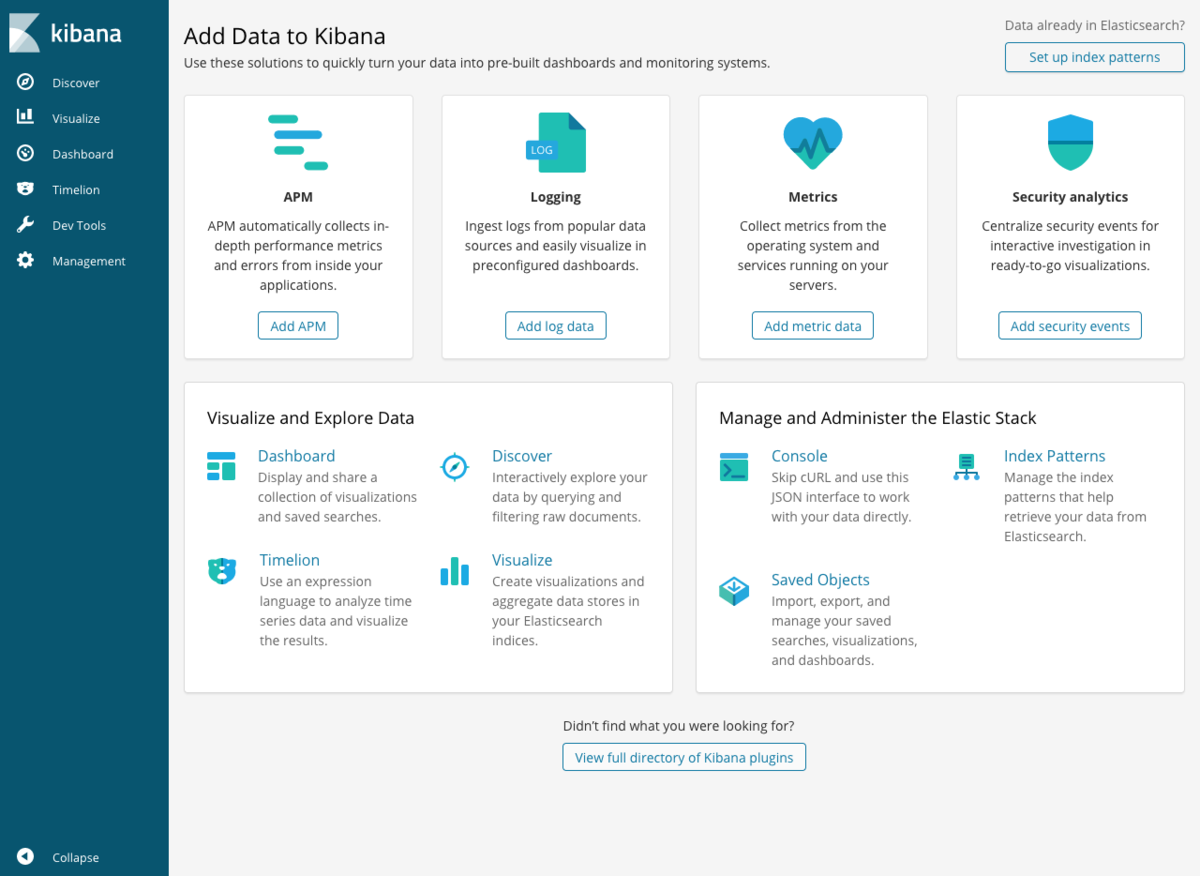1200x876 pixels.
Task: Open the Index Patterns link
Action: 1055,456
